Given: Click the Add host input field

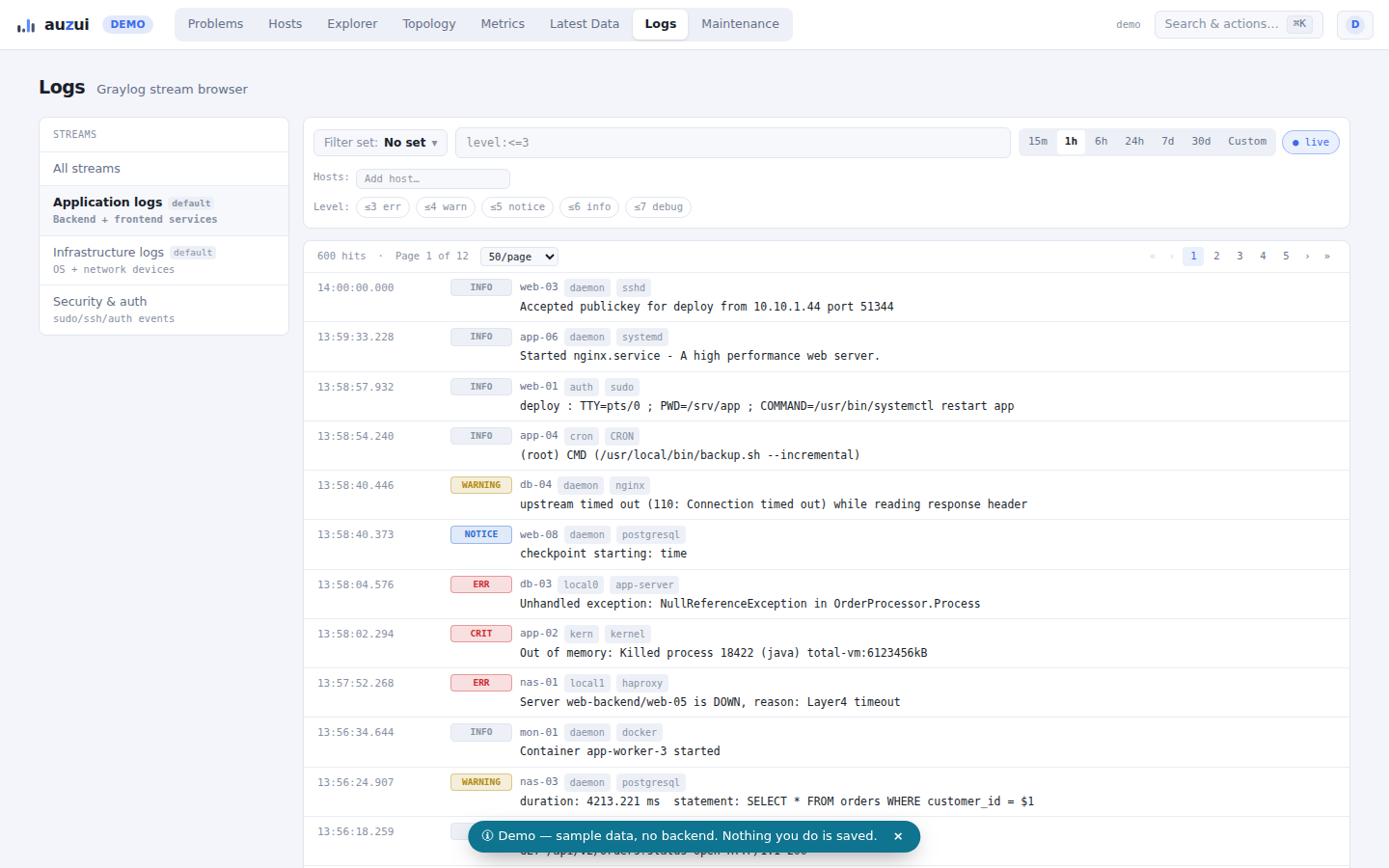Looking at the screenshot, I should [x=433, y=178].
